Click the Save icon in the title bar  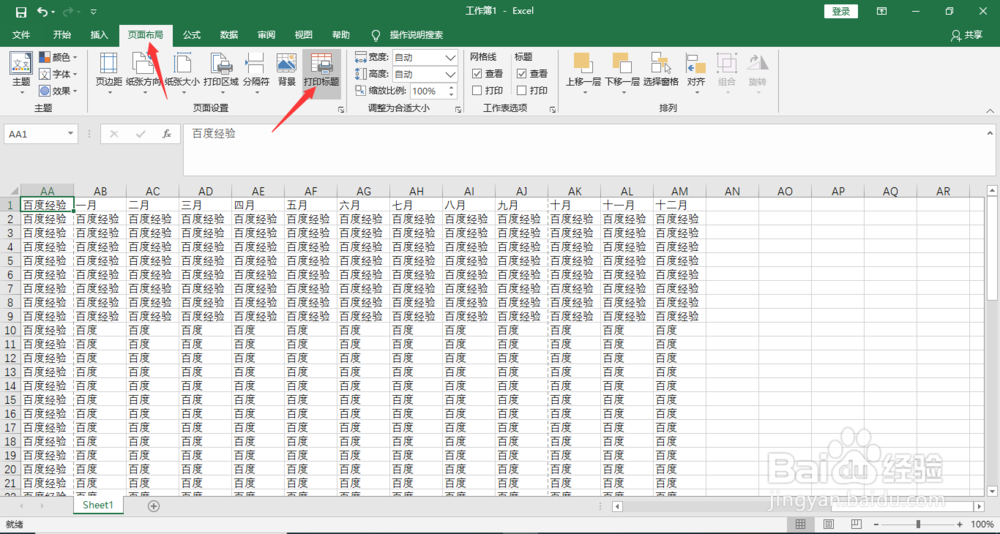pos(21,11)
